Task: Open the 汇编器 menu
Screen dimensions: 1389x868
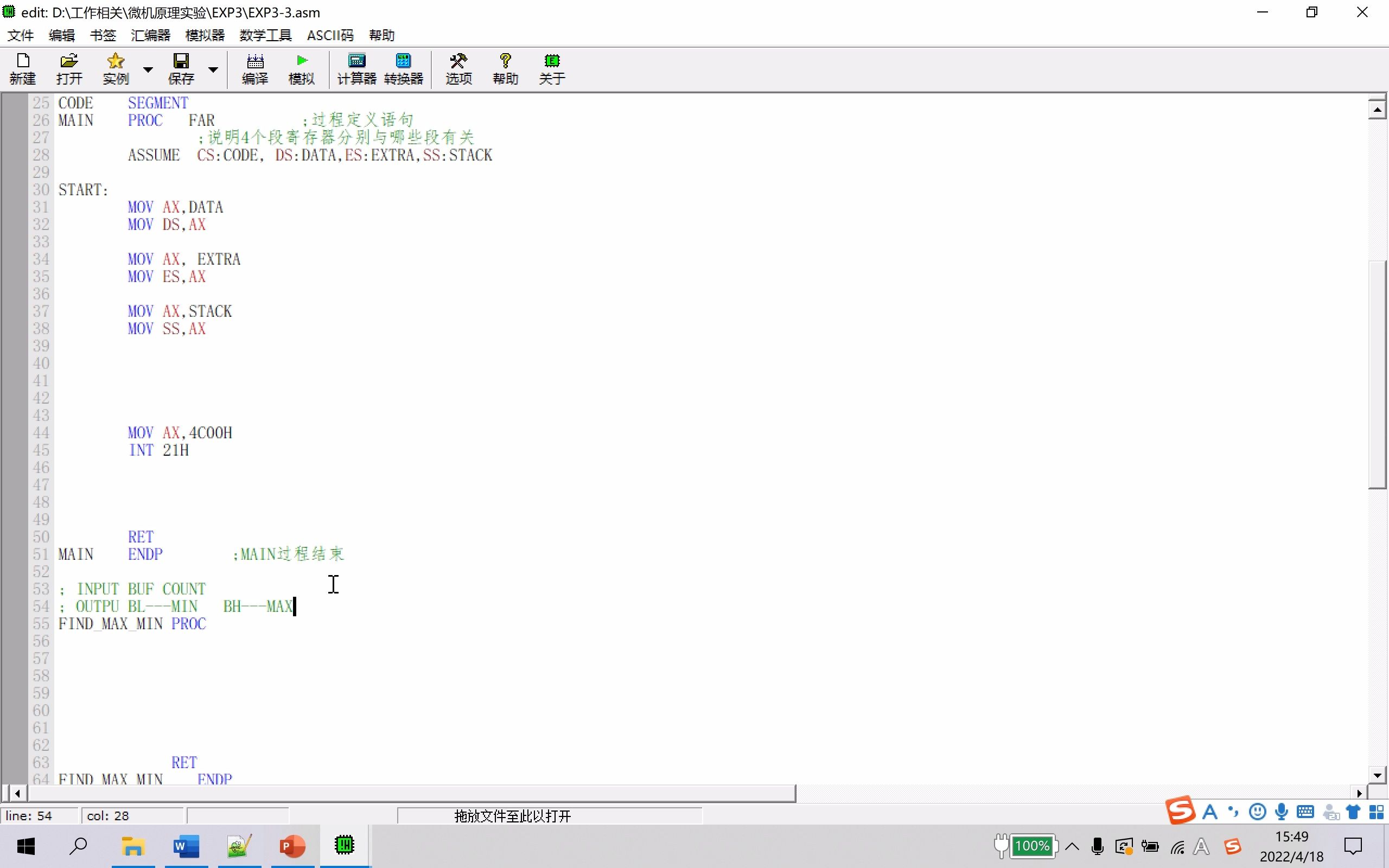Action: 151,36
